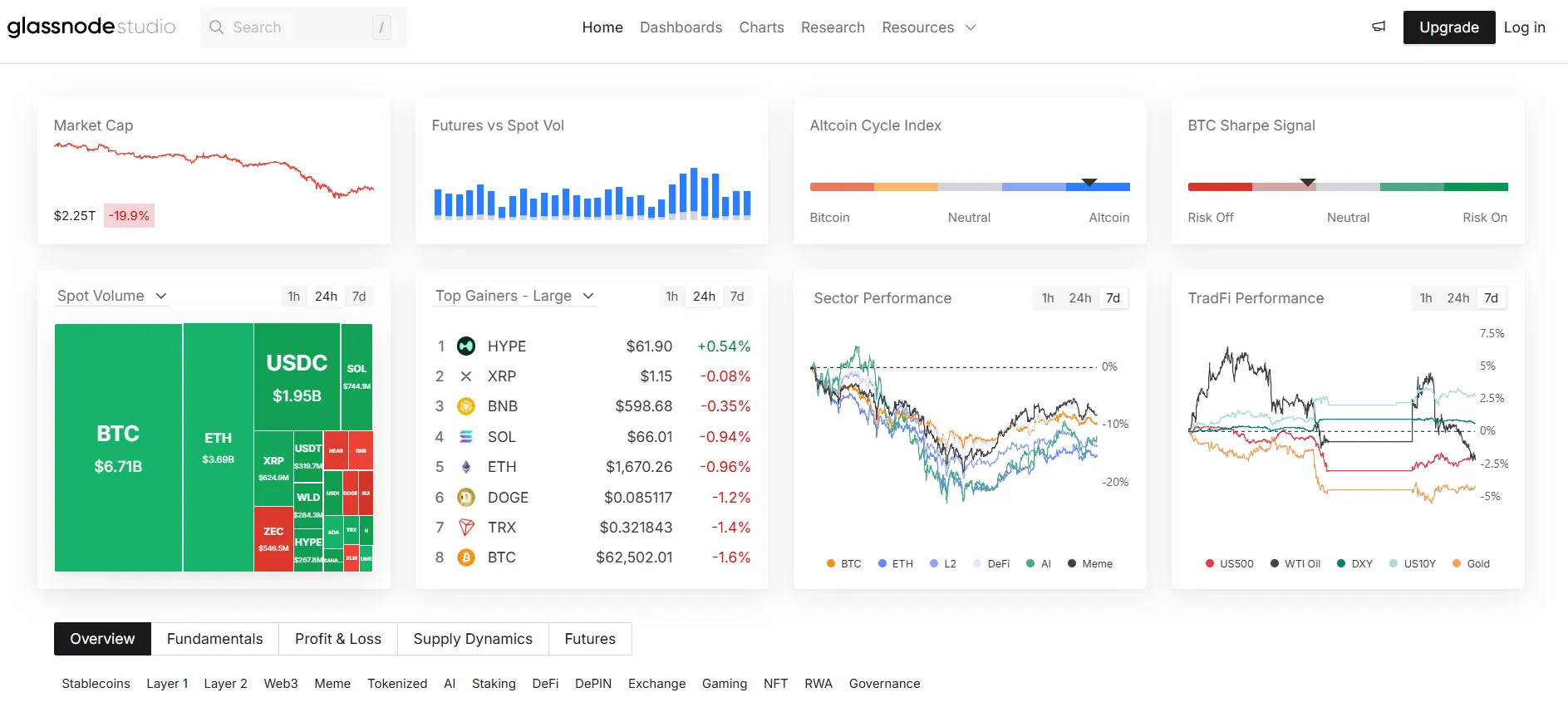Toggle ETH series in Sector Performance legend
The width and height of the screenshot is (1568, 707).
click(x=895, y=563)
